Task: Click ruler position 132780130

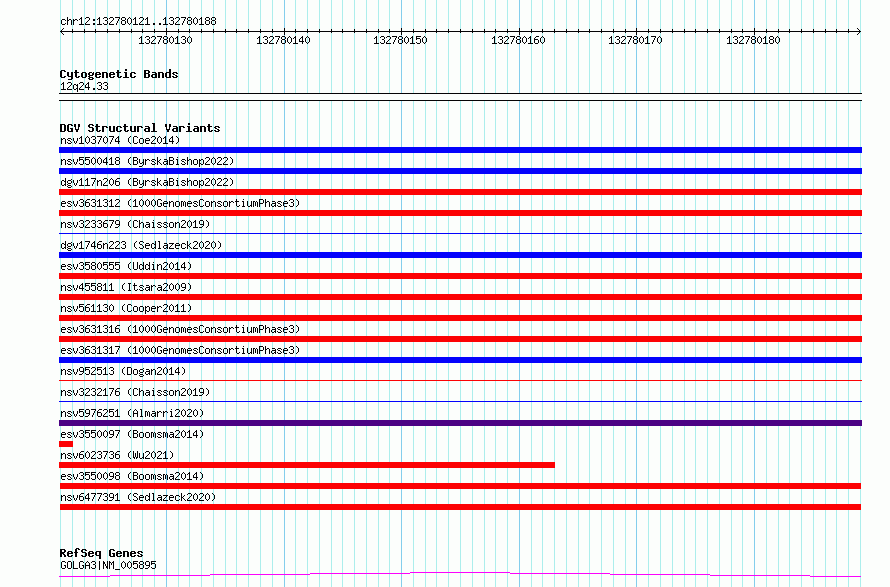Action: tap(166, 40)
